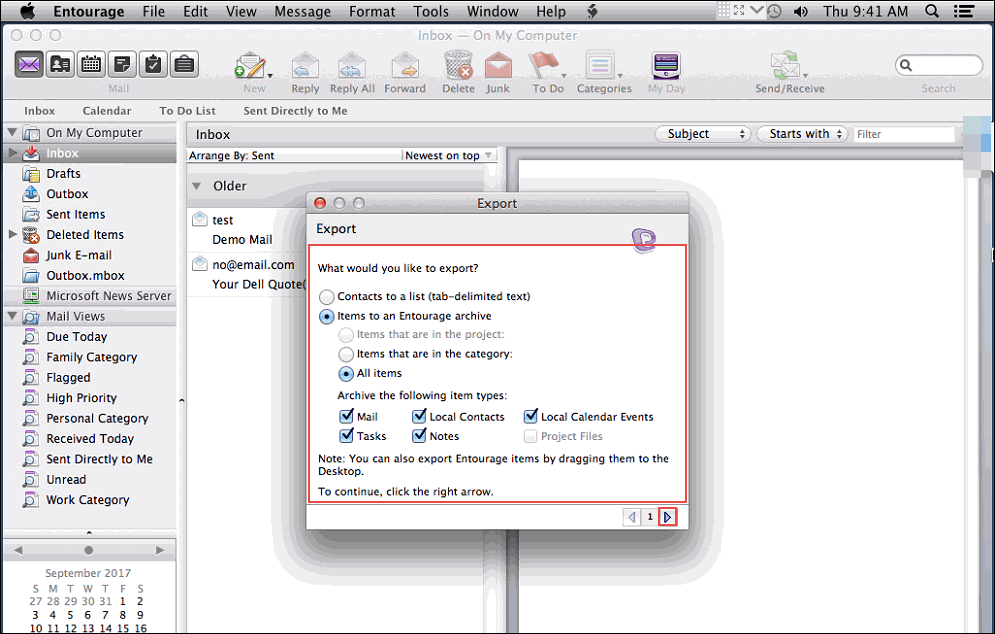
Task: Uncheck the Notes item type
Action: coord(420,436)
